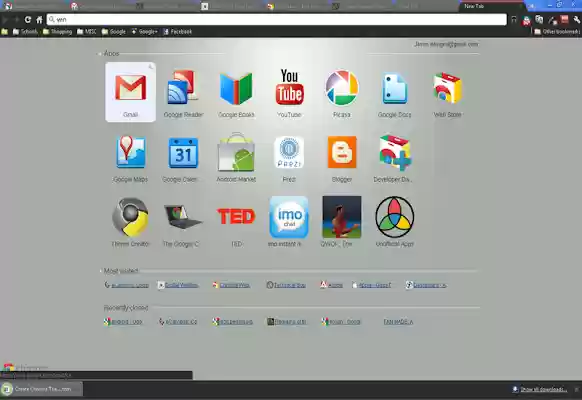Go back to the previous page

click(x=5, y=19)
